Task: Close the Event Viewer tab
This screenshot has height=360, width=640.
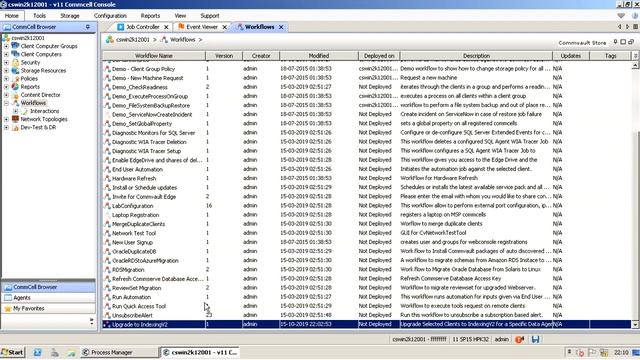Action: (224, 27)
